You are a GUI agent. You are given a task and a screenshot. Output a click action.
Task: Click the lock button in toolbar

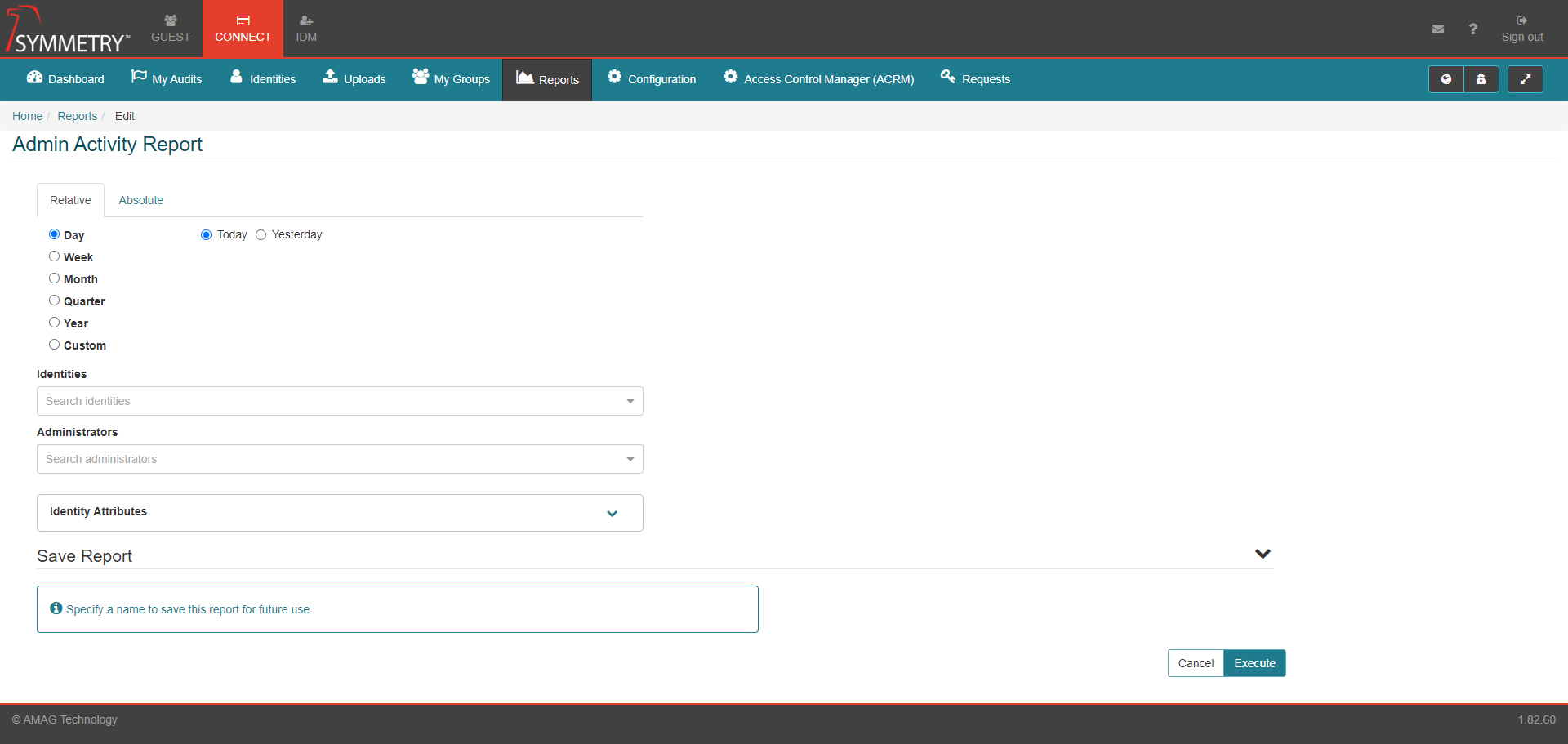click(1481, 79)
